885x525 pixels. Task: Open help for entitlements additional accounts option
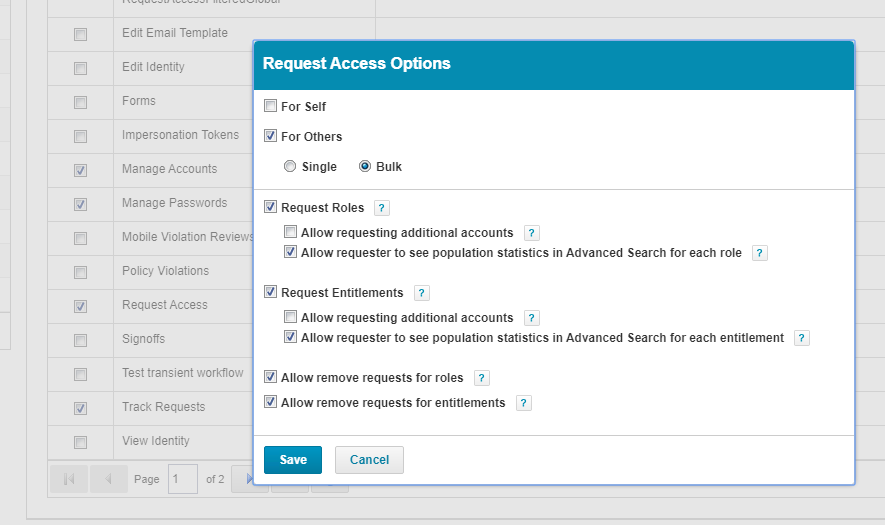pyautogui.click(x=531, y=318)
